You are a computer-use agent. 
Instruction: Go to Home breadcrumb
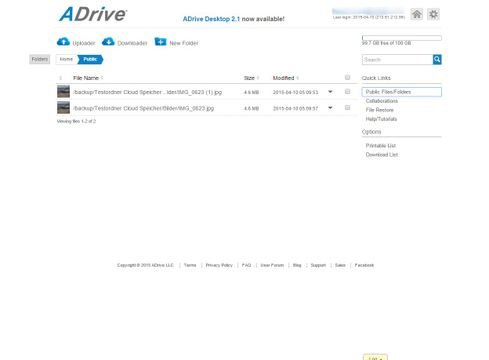[x=66, y=59]
